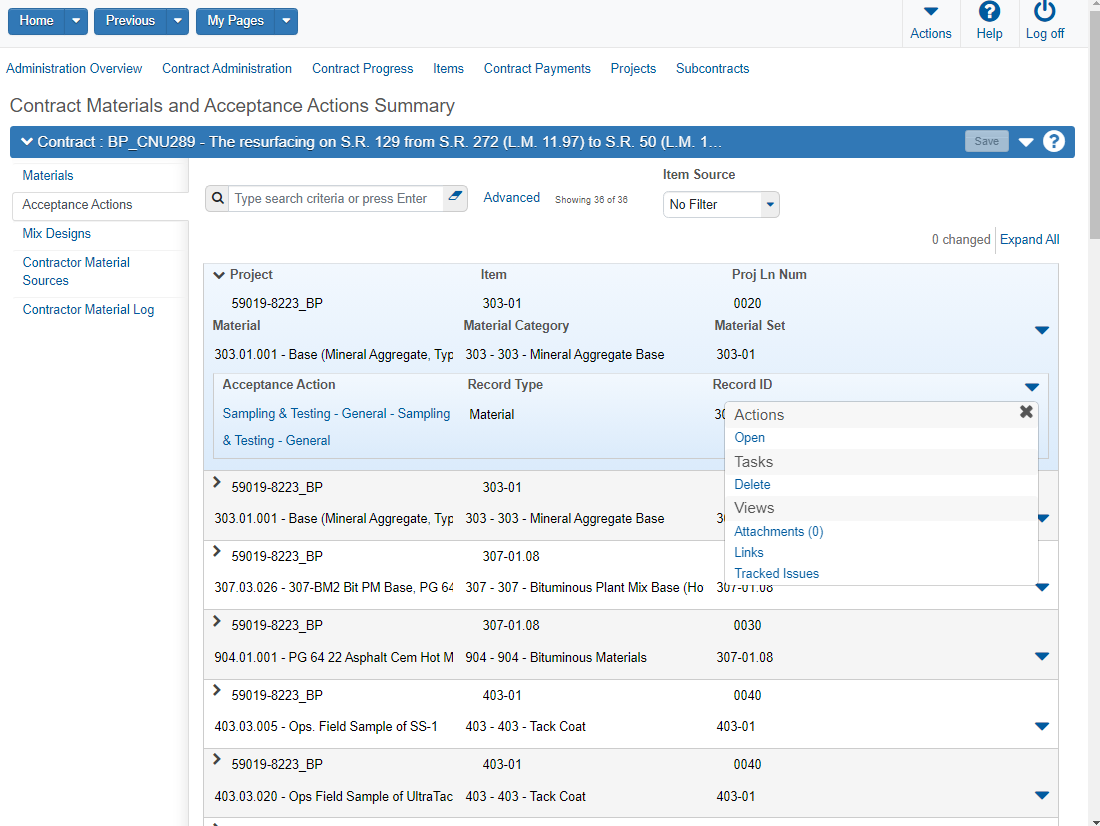Viewport: 1100px width, 826px height.
Task: Click the Log off power icon
Action: pyautogui.click(x=1045, y=12)
